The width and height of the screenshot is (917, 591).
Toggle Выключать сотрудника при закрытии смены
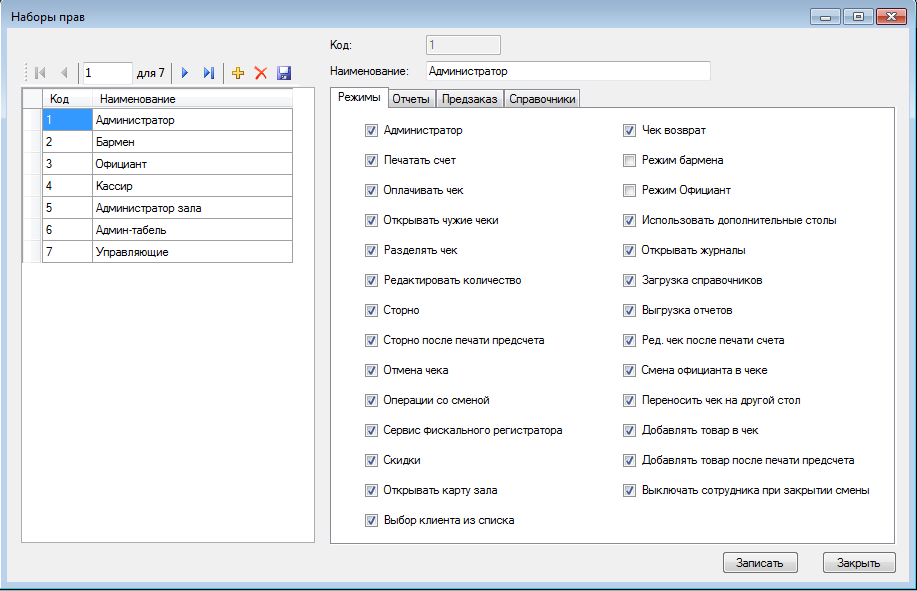pyautogui.click(x=629, y=490)
